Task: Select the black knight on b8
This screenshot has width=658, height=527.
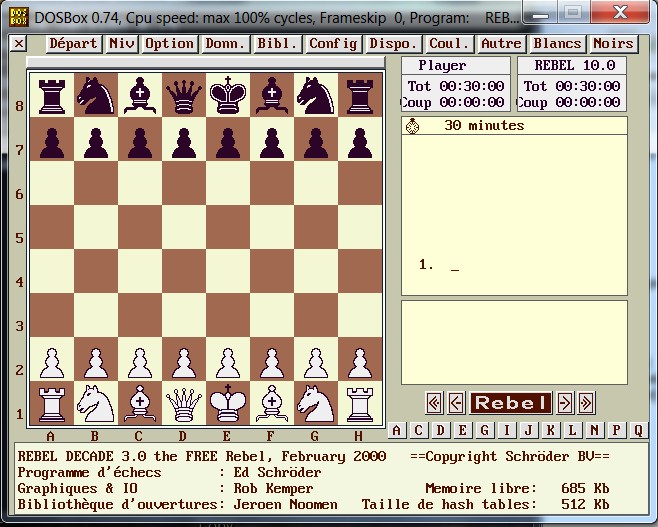Action: click(96, 95)
